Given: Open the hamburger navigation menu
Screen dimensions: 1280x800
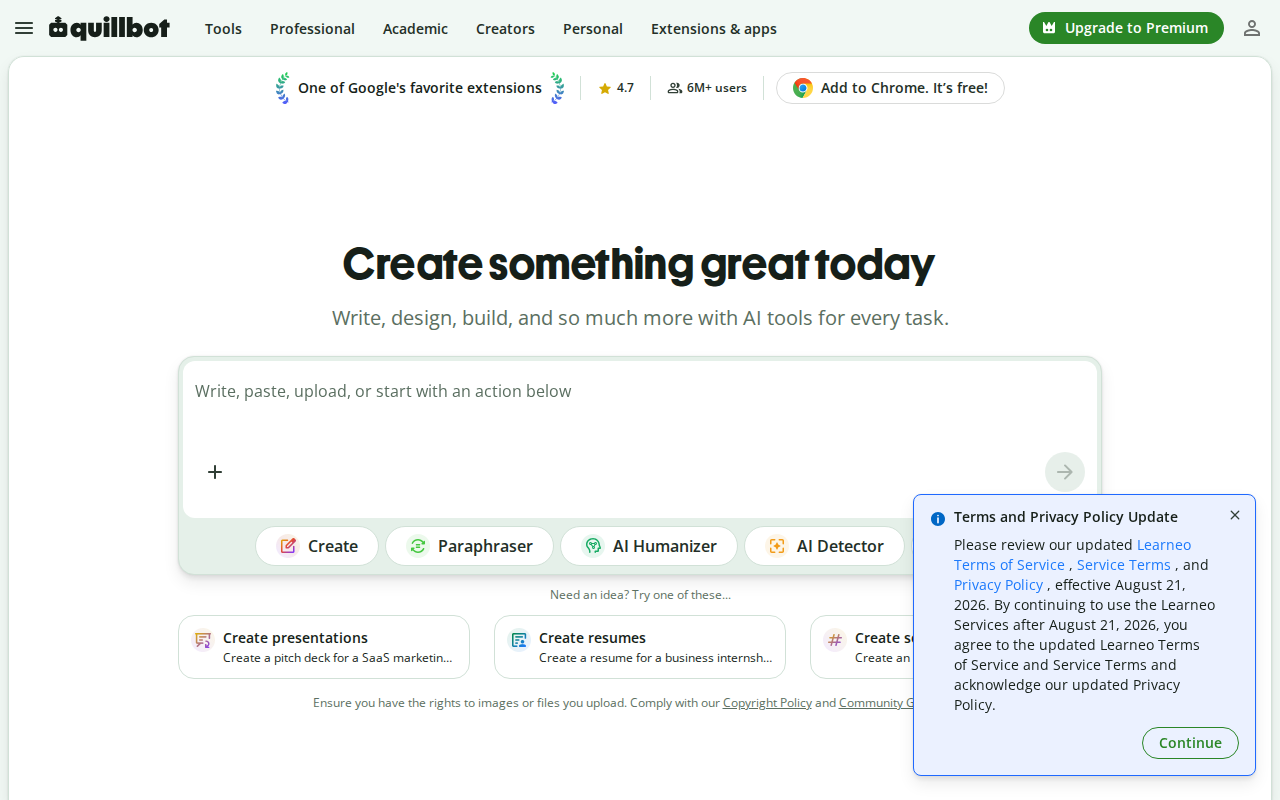Looking at the screenshot, I should 24,28.
